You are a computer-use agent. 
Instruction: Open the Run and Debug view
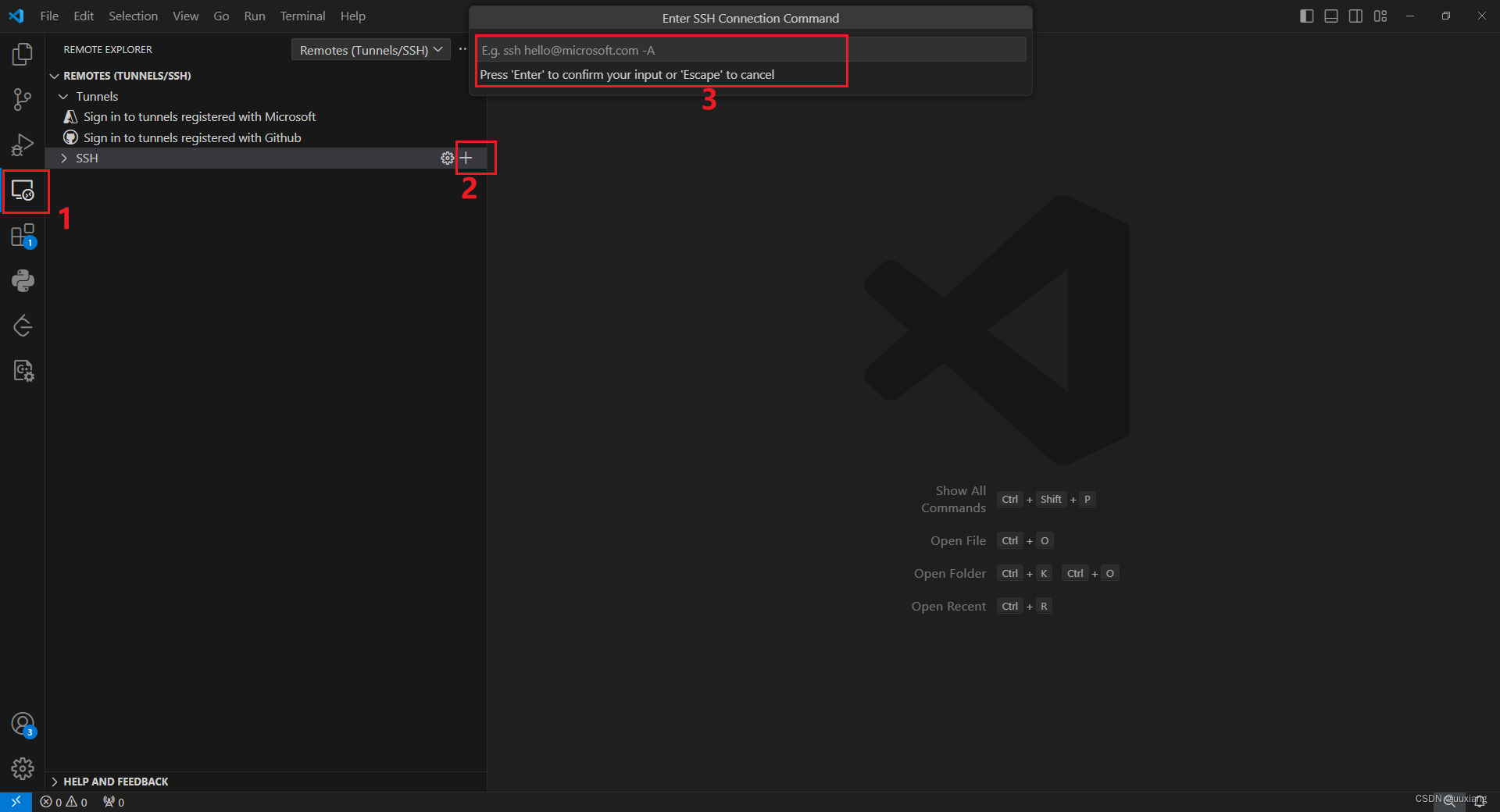[23, 144]
